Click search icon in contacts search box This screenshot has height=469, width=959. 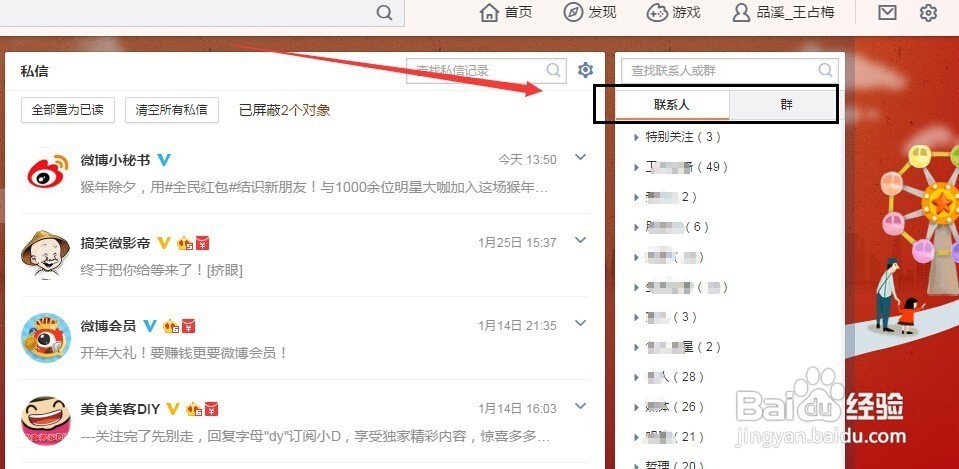pyautogui.click(x=826, y=70)
